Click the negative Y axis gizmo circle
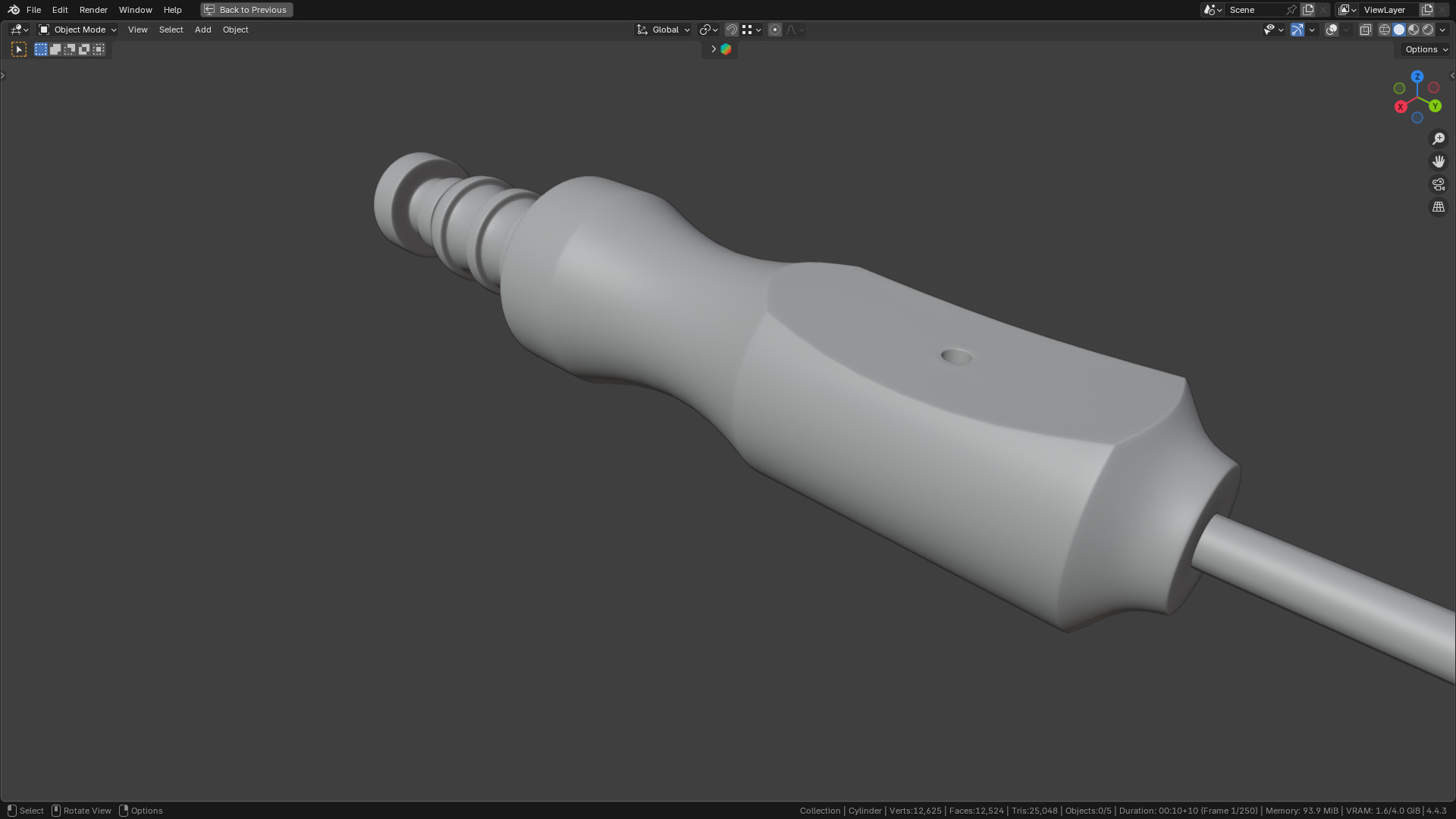1456x819 pixels. point(1400,89)
